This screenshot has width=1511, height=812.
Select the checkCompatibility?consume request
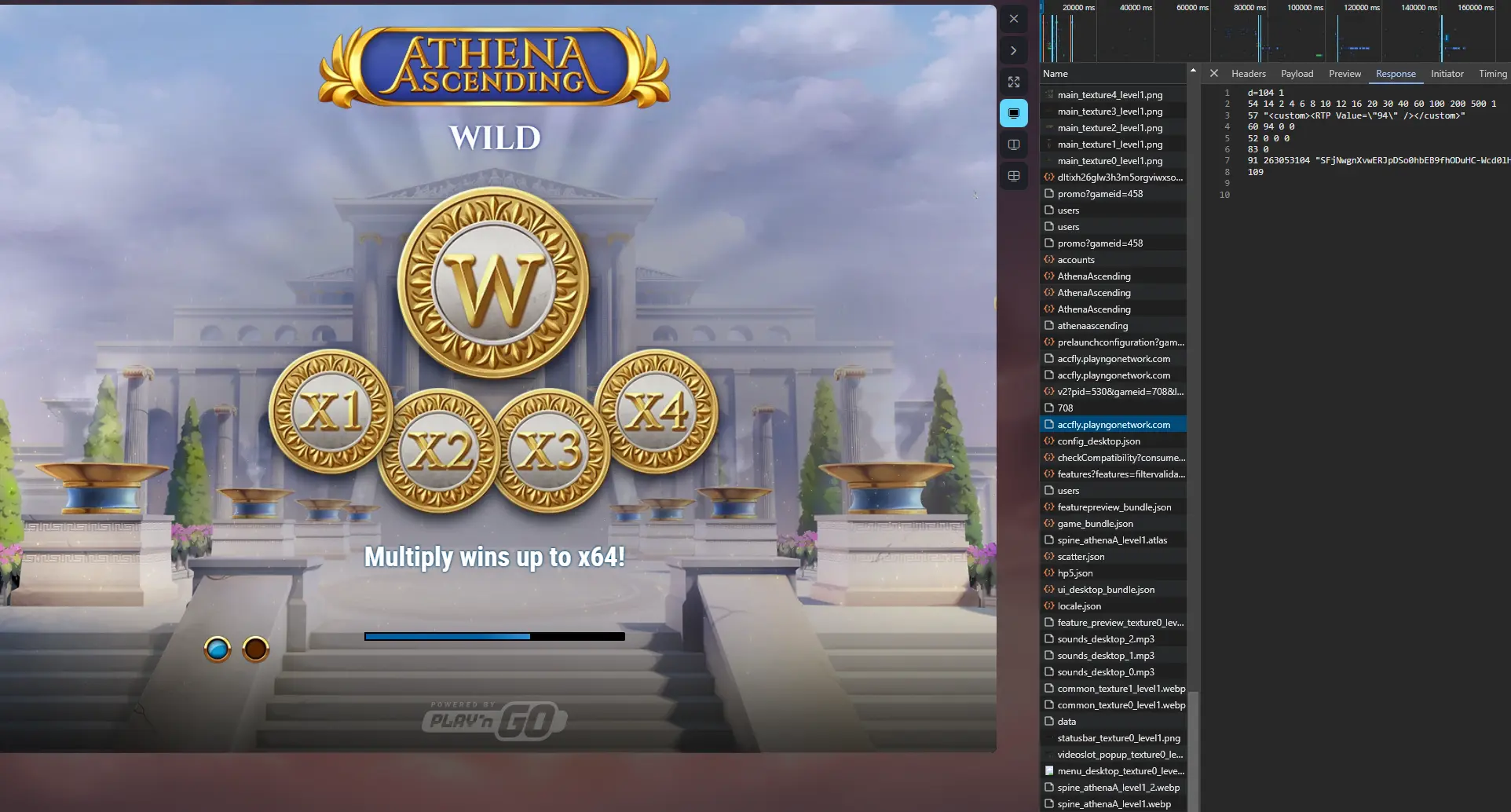pos(1113,457)
